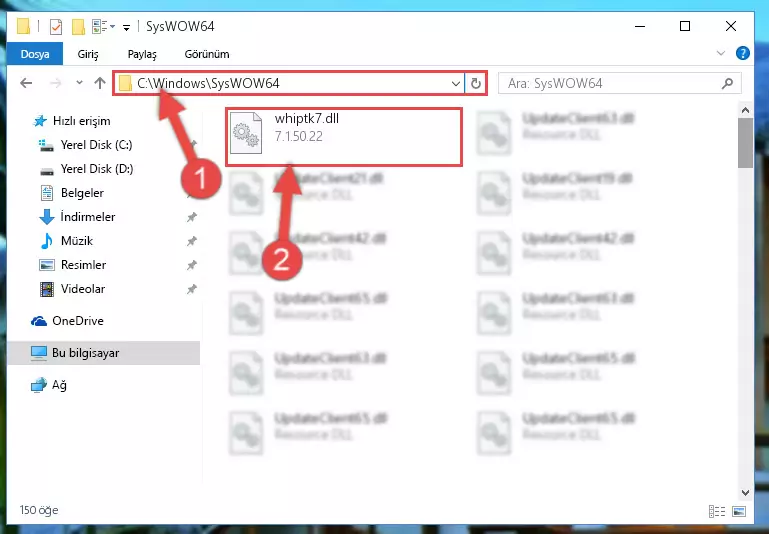The height and width of the screenshot is (534, 769).
Task: Click the pin icon beside İndirmeler
Action: [x=192, y=217]
